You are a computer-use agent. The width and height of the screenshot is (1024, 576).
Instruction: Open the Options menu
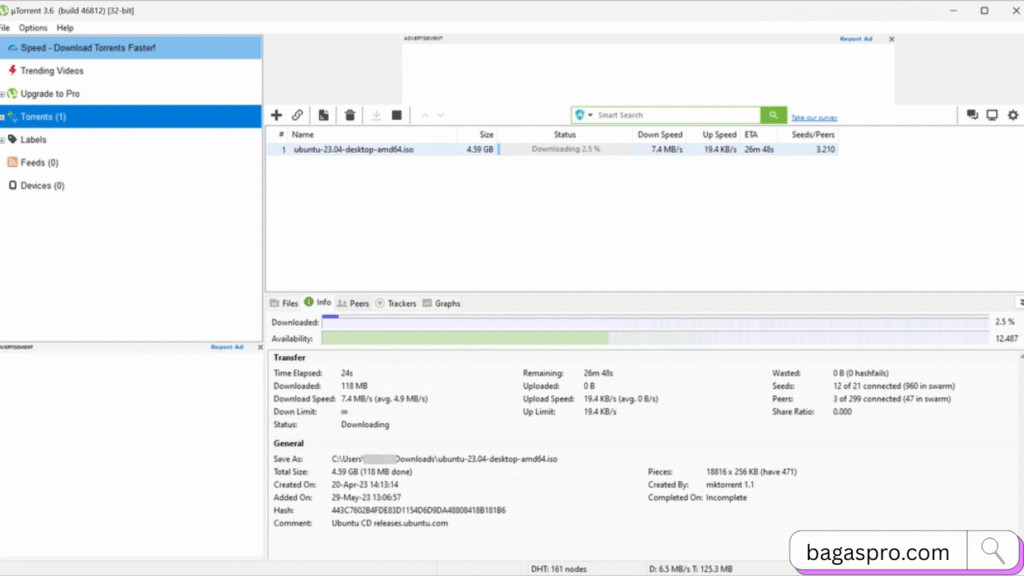pos(32,27)
